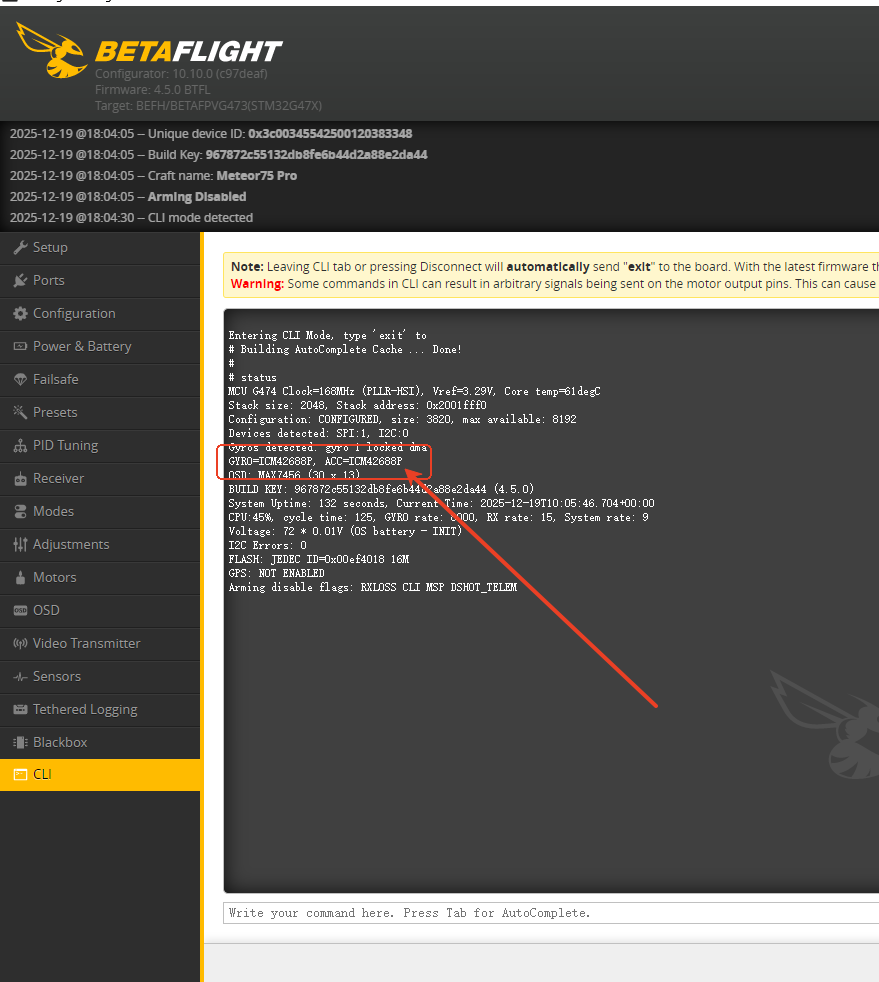Click the Motors icon
Screen dimensions: 879x982
(x=21, y=577)
